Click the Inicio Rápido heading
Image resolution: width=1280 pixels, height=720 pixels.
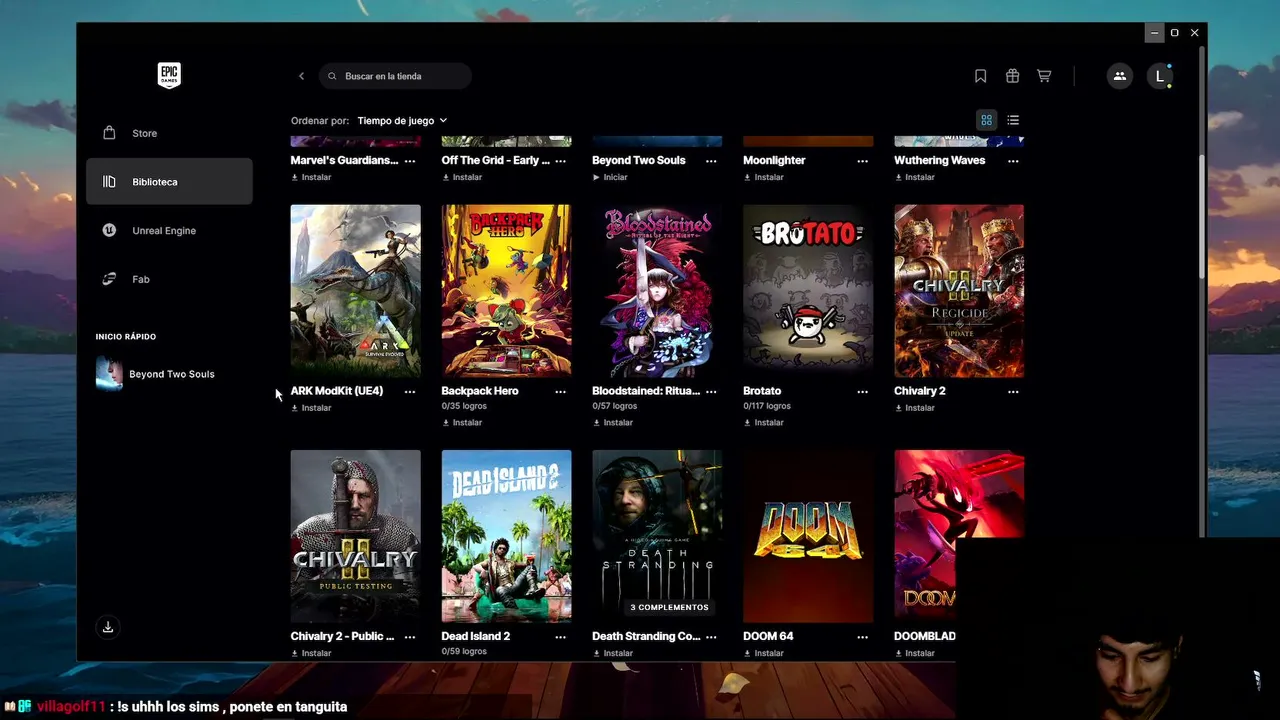(x=126, y=337)
